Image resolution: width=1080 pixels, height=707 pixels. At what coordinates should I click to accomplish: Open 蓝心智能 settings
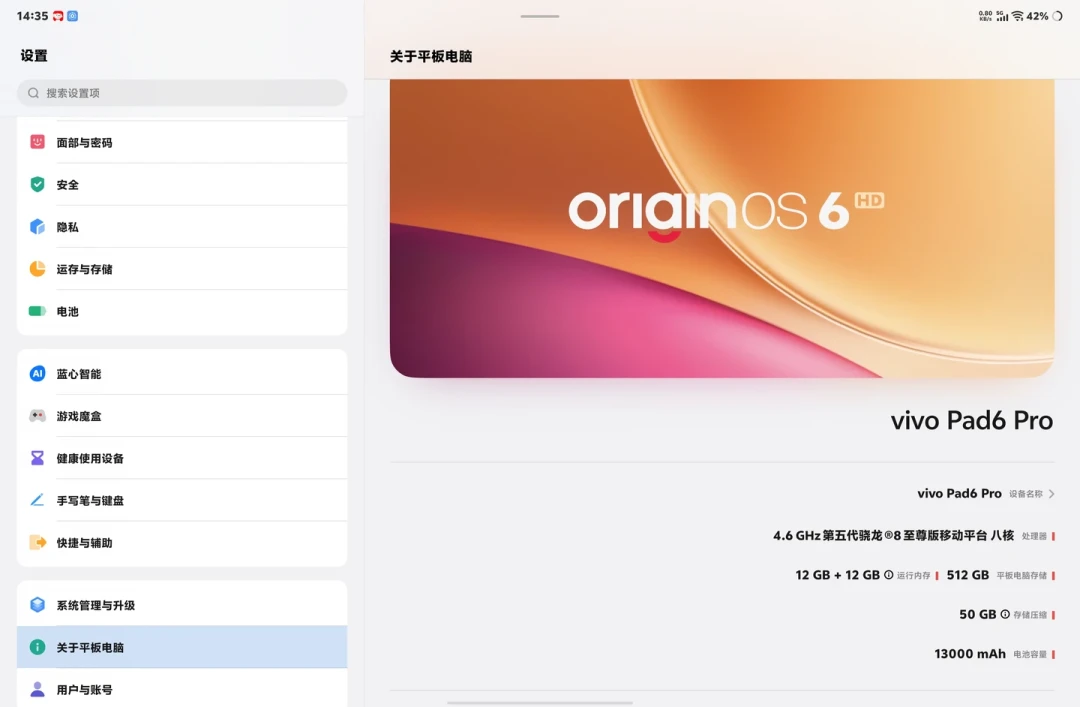point(182,372)
